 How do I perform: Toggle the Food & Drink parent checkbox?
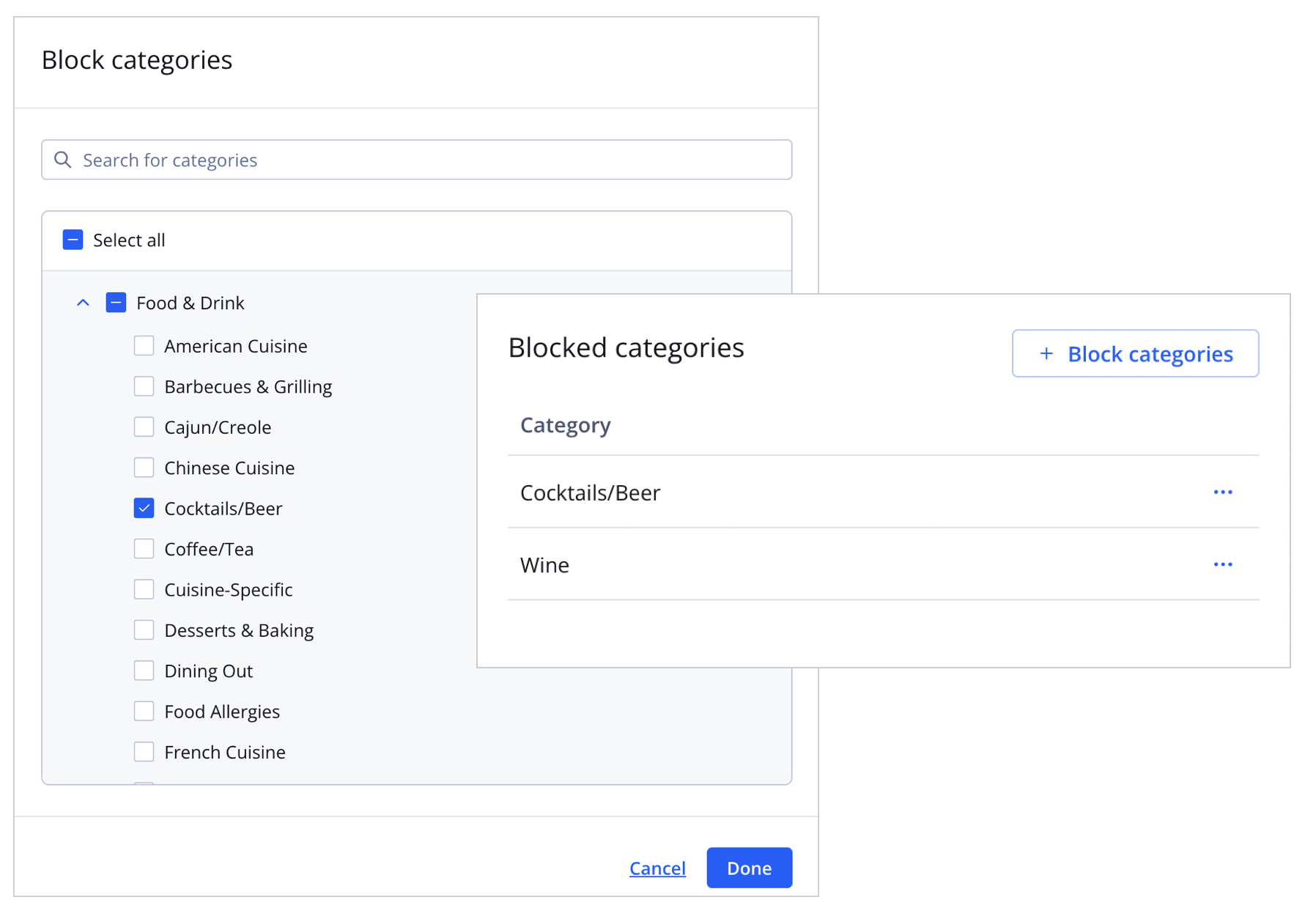pos(116,302)
